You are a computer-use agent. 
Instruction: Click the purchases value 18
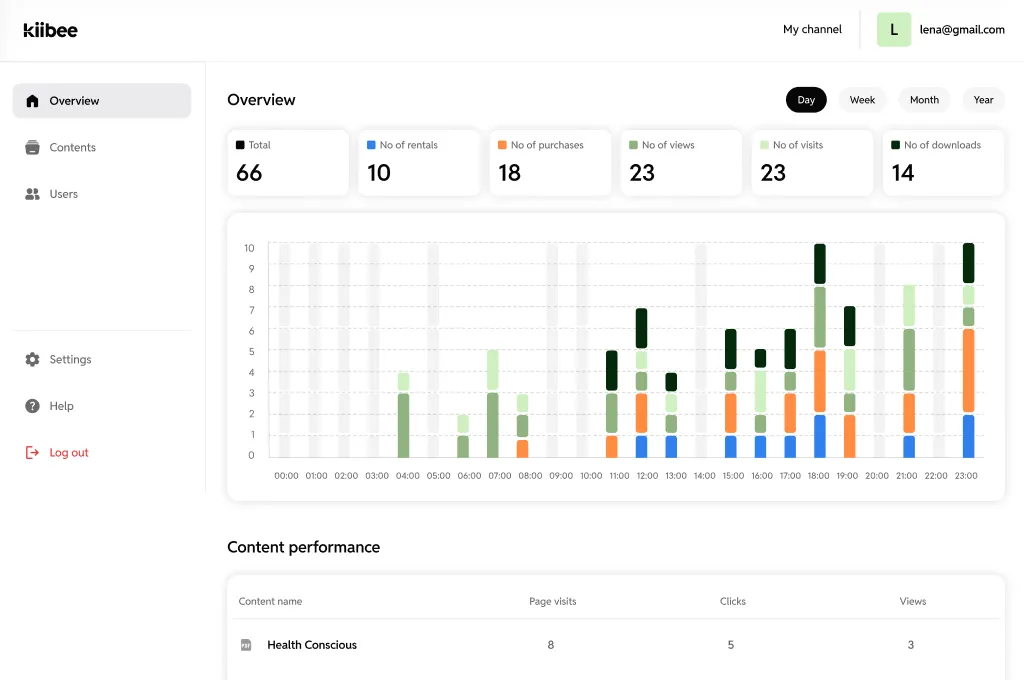509,172
